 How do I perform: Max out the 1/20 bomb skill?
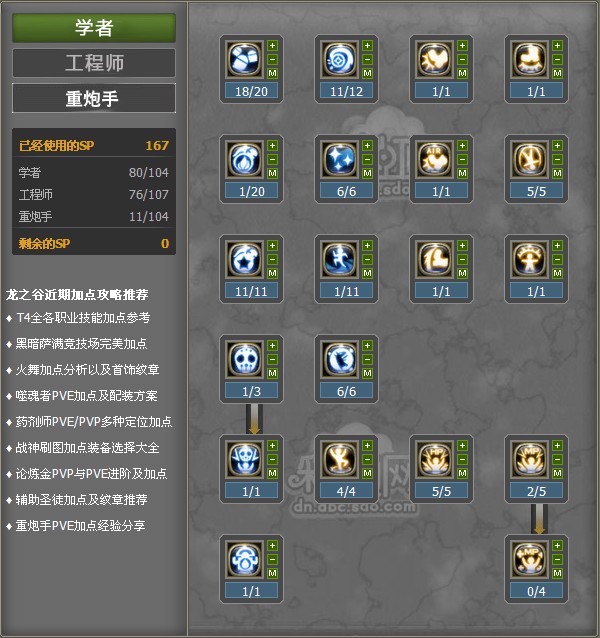coord(272,173)
